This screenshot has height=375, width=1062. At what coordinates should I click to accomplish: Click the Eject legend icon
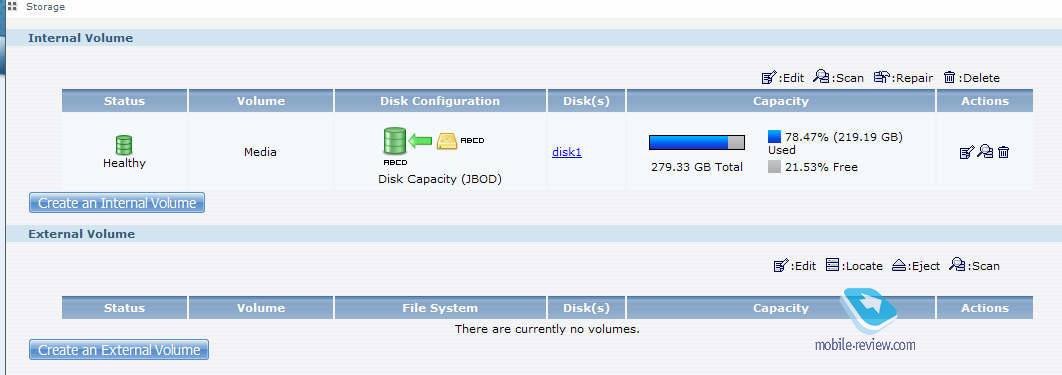899,265
